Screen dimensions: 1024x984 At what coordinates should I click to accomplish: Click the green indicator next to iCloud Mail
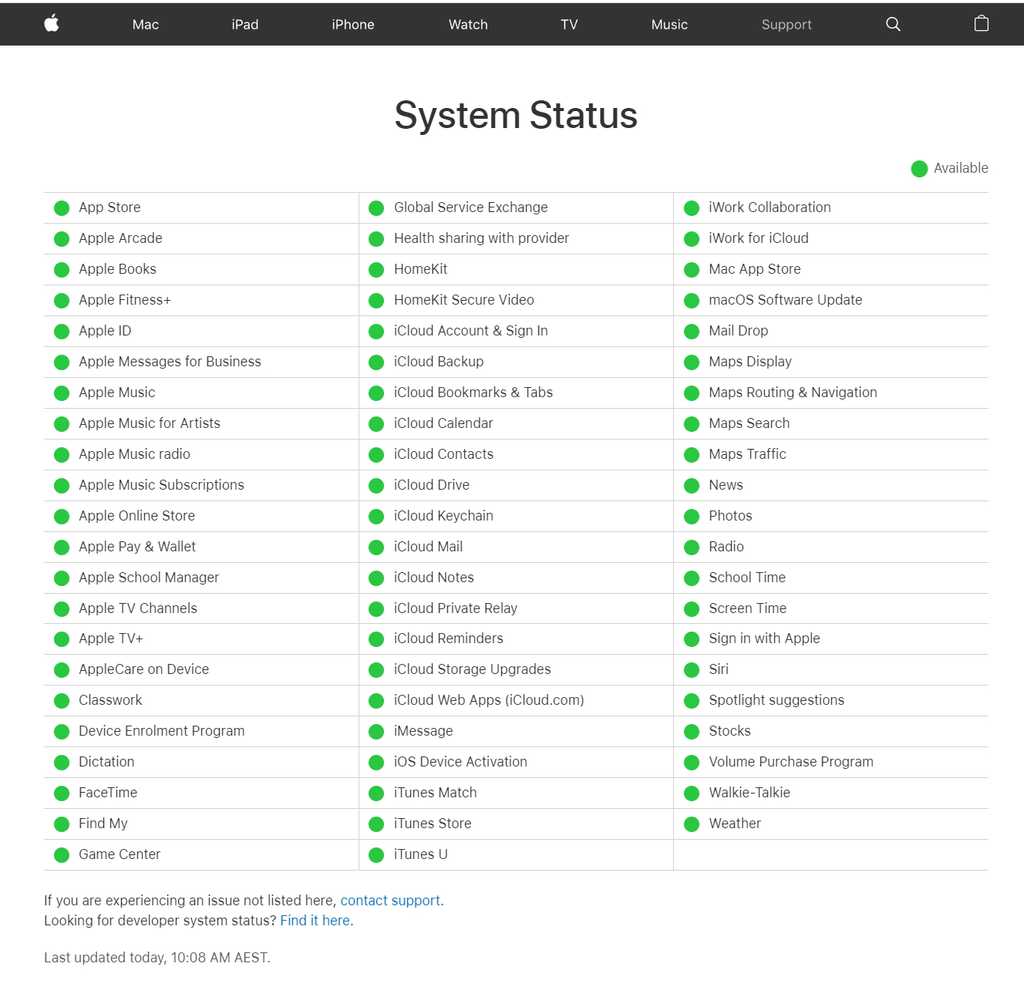377,546
